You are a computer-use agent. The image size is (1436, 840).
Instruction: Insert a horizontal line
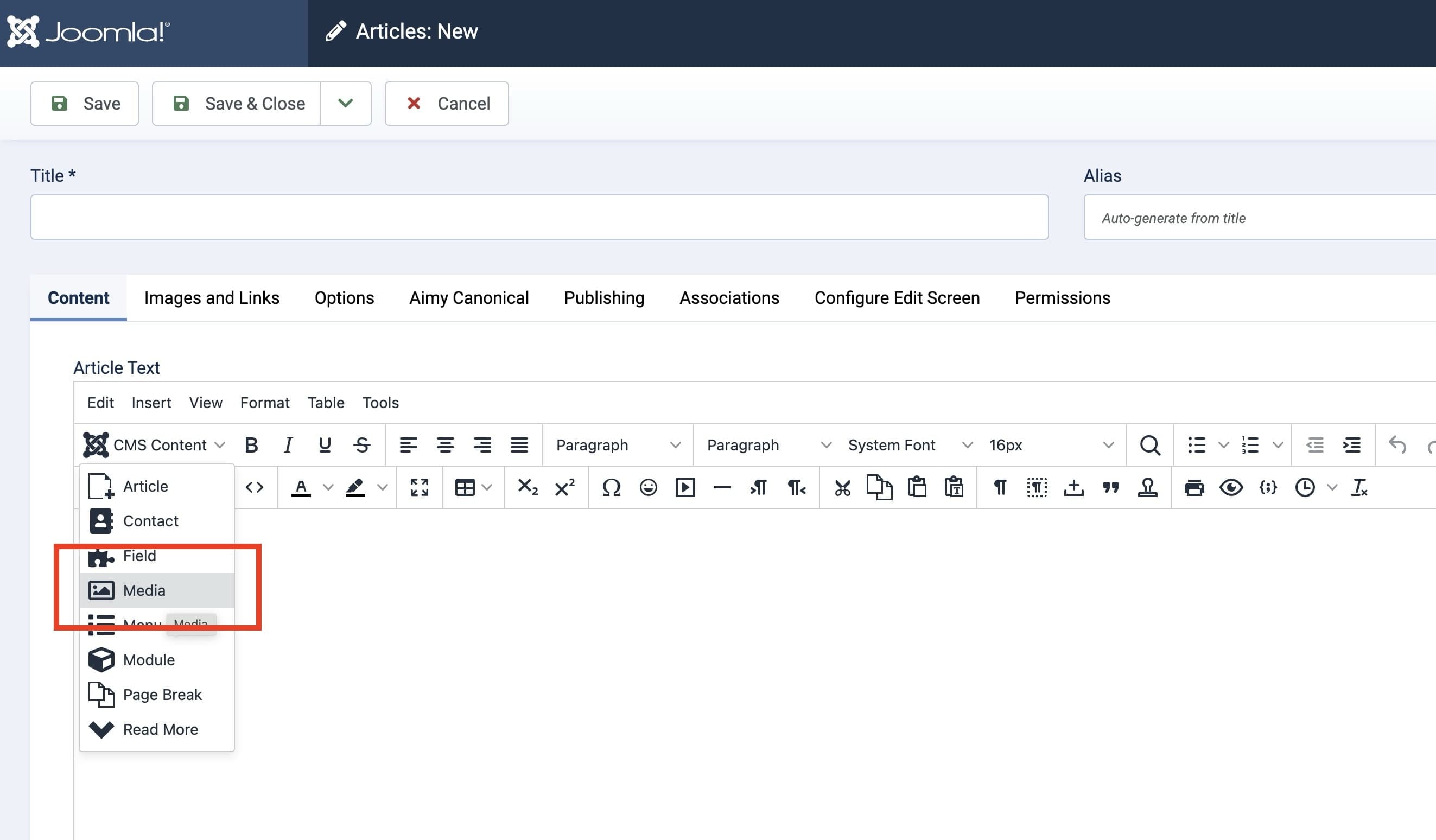(722, 487)
